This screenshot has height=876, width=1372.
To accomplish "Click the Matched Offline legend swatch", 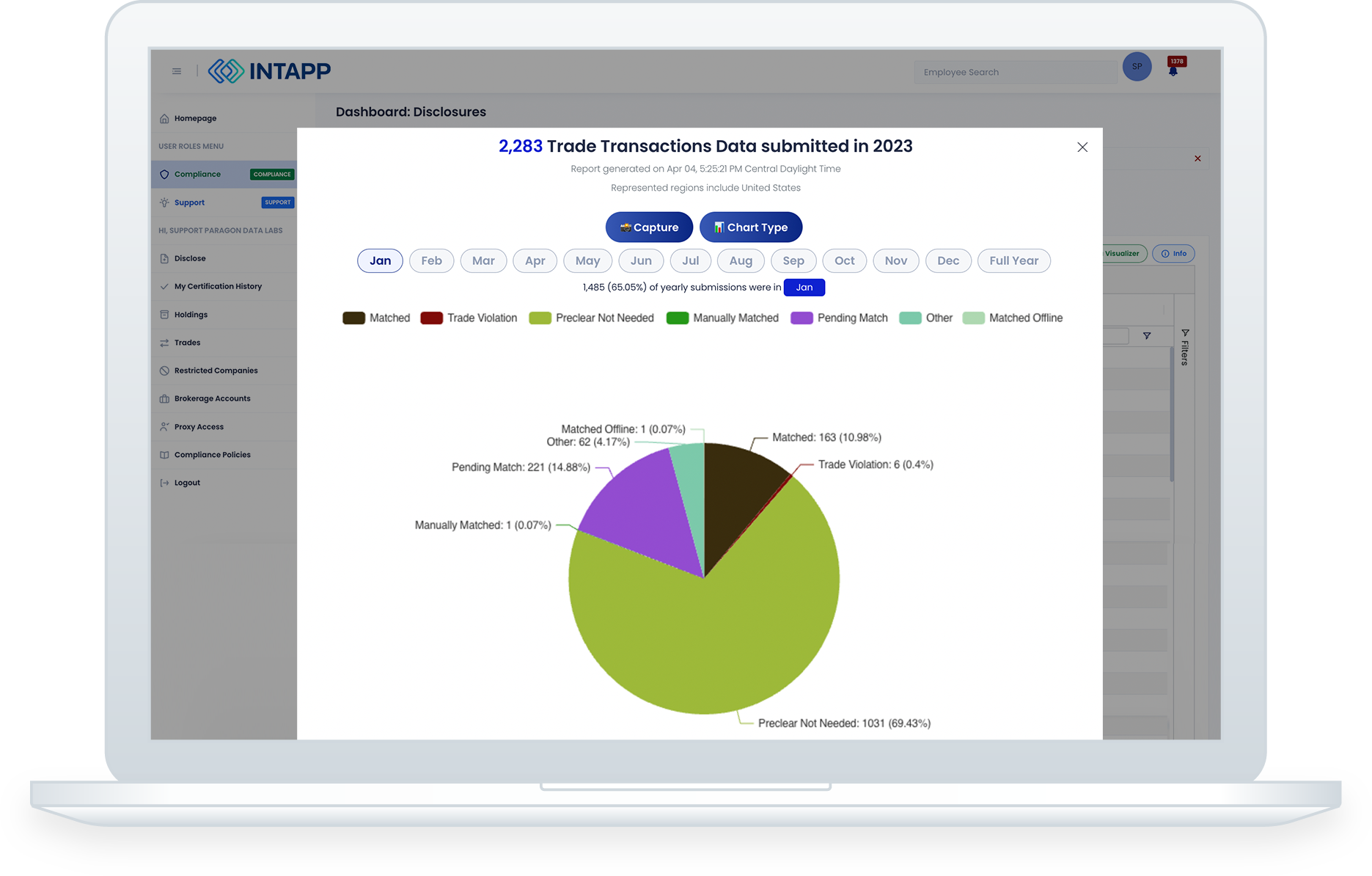I will (x=973, y=318).
